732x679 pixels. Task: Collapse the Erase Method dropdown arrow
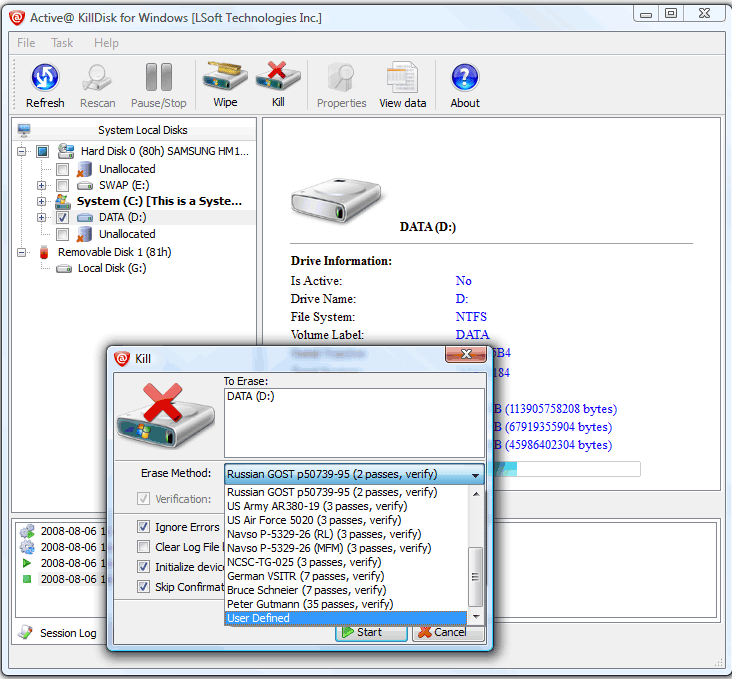click(x=475, y=475)
